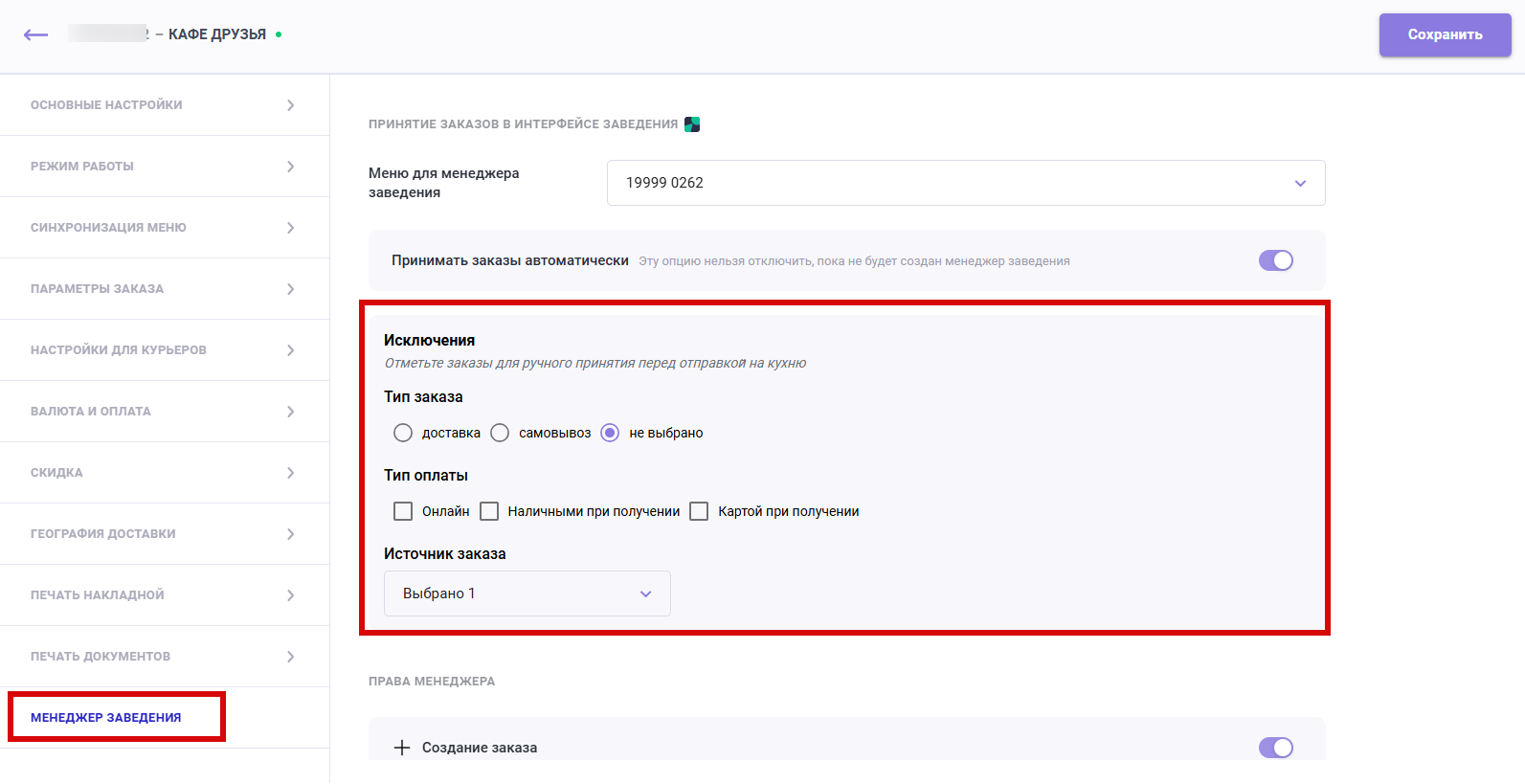
Task: Select the доставка radio button
Action: (x=403, y=433)
